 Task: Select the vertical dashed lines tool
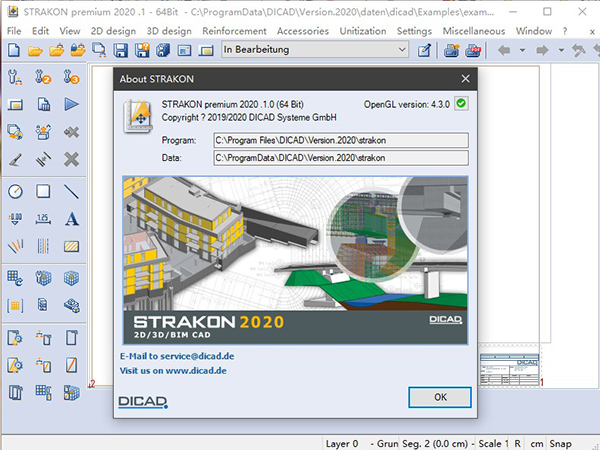(x=43, y=246)
